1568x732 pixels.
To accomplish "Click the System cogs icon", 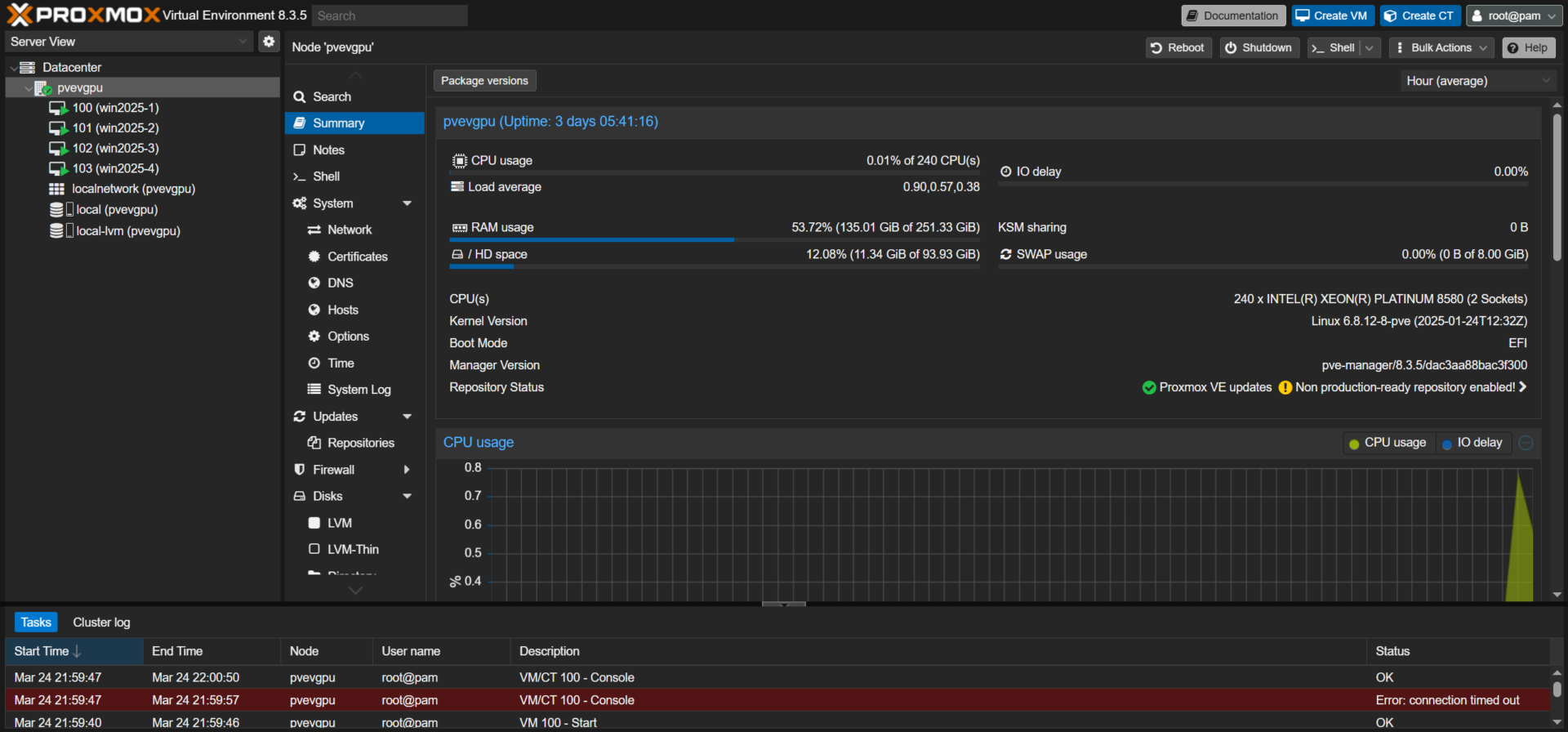I will coord(300,203).
